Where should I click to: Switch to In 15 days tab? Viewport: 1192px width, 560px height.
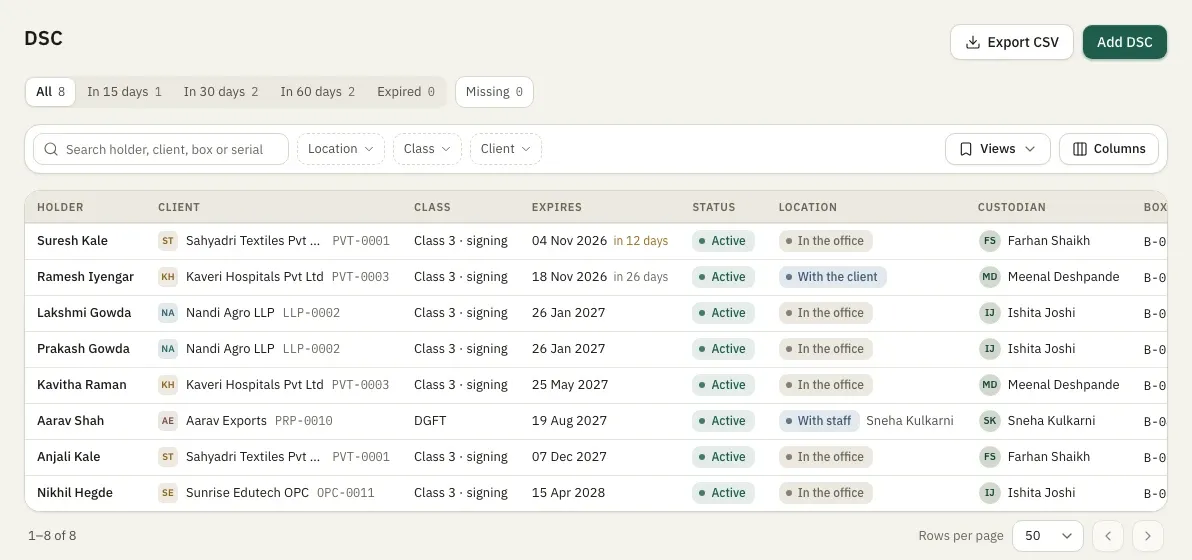pos(124,92)
